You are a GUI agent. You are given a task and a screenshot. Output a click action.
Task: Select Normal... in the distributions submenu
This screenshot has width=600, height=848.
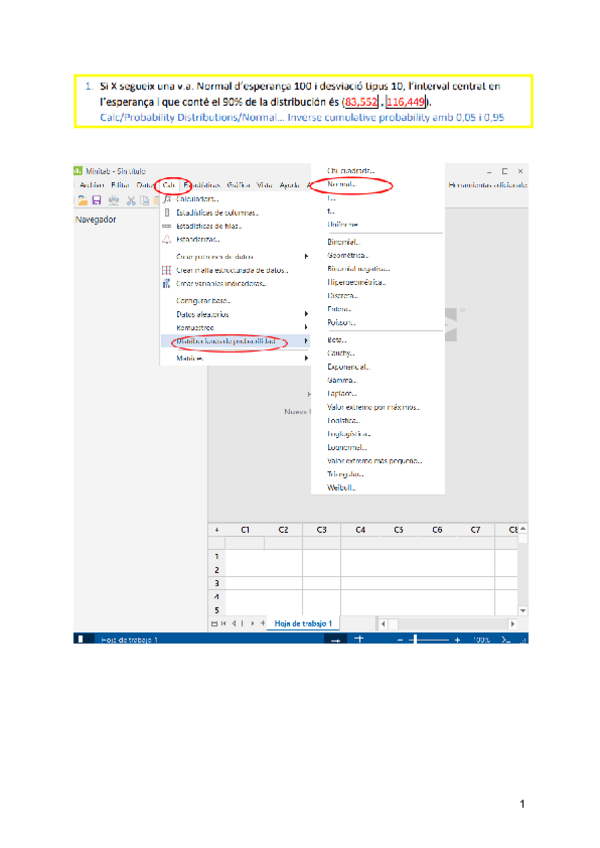[341, 184]
